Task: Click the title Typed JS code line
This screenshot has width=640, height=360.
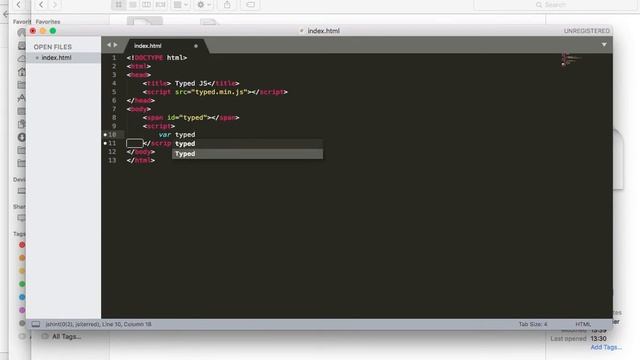Action: (191, 83)
